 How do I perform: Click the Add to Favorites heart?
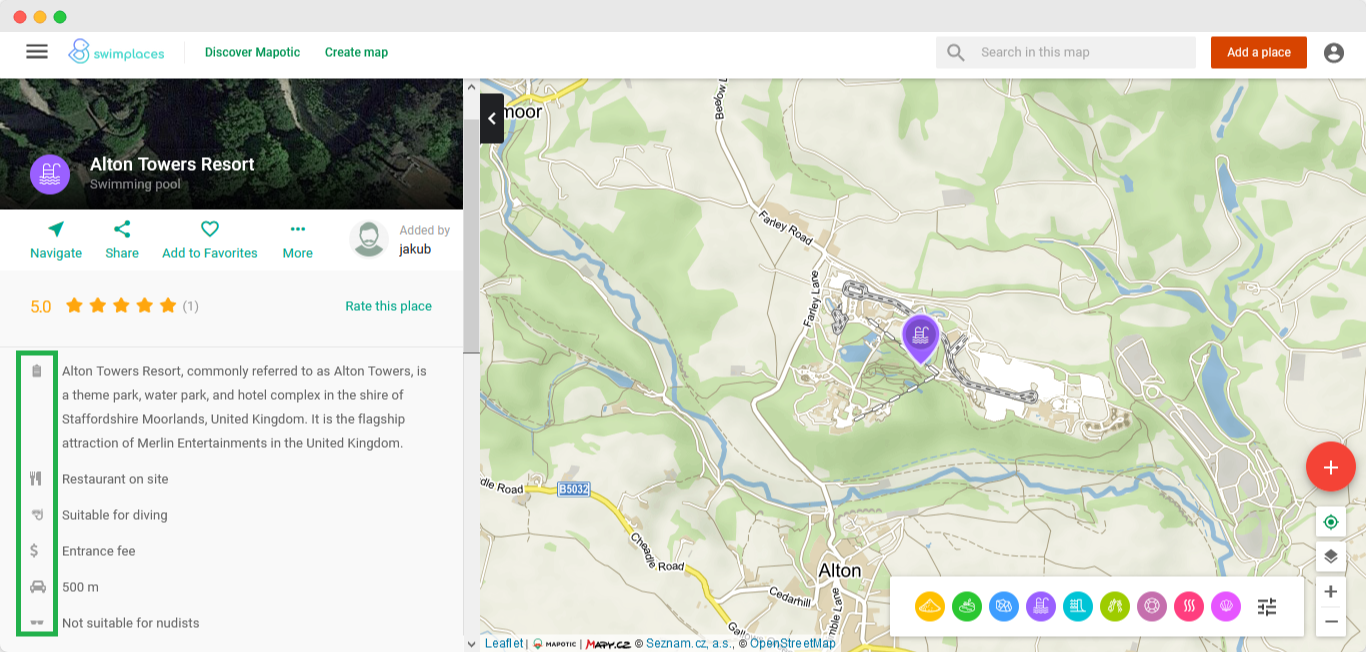[210, 229]
